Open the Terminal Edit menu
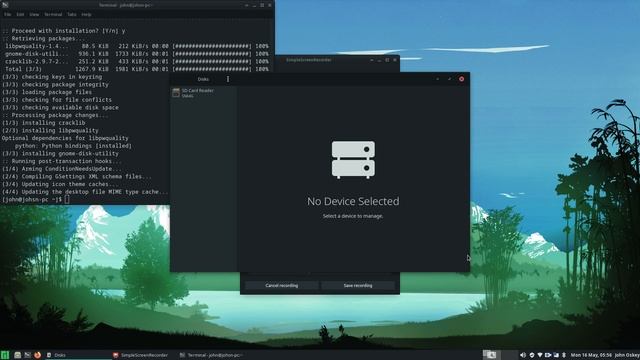Image resolution: width=640 pixels, height=360 pixels. pos(20,14)
